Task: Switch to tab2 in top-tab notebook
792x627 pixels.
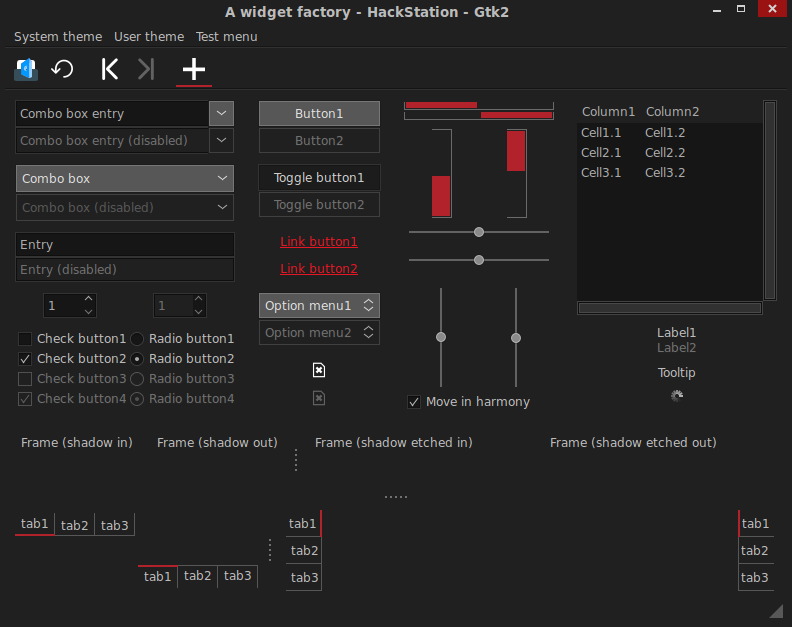Action: 74,525
